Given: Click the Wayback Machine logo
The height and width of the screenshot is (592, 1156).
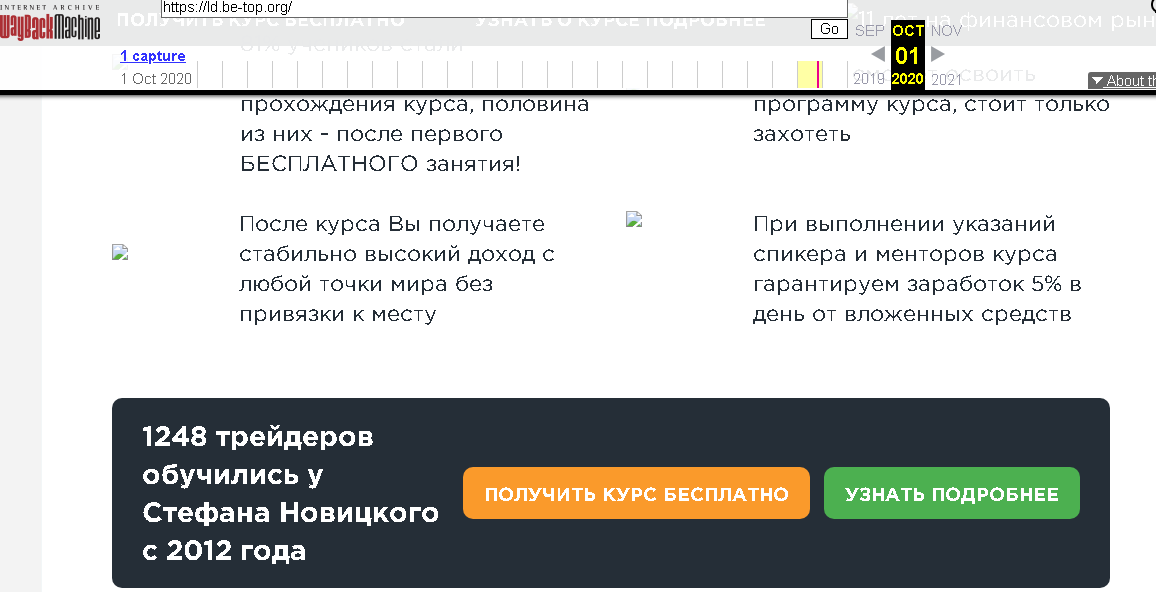Looking at the screenshot, I should pos(50,27).
